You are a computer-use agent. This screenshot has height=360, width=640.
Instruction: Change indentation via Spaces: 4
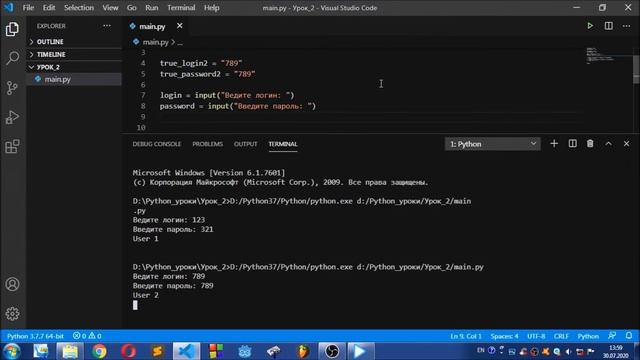(x=504, y=336)
